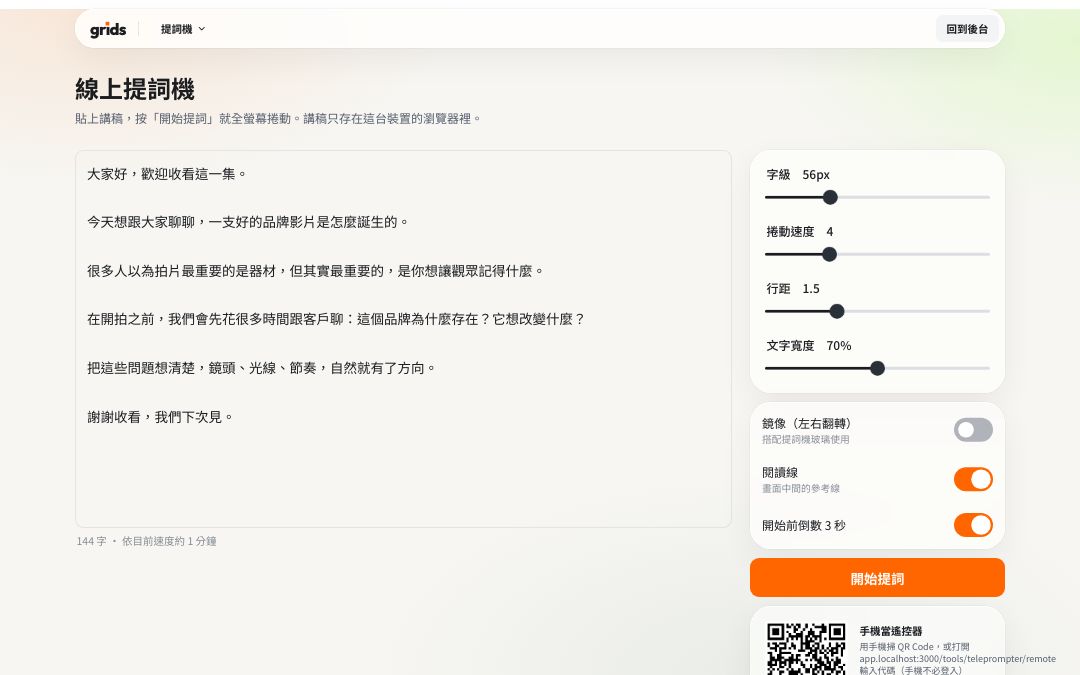The image size is (1080, 675).
Task: Click the 回到後台 button
Action: [966, 29]
